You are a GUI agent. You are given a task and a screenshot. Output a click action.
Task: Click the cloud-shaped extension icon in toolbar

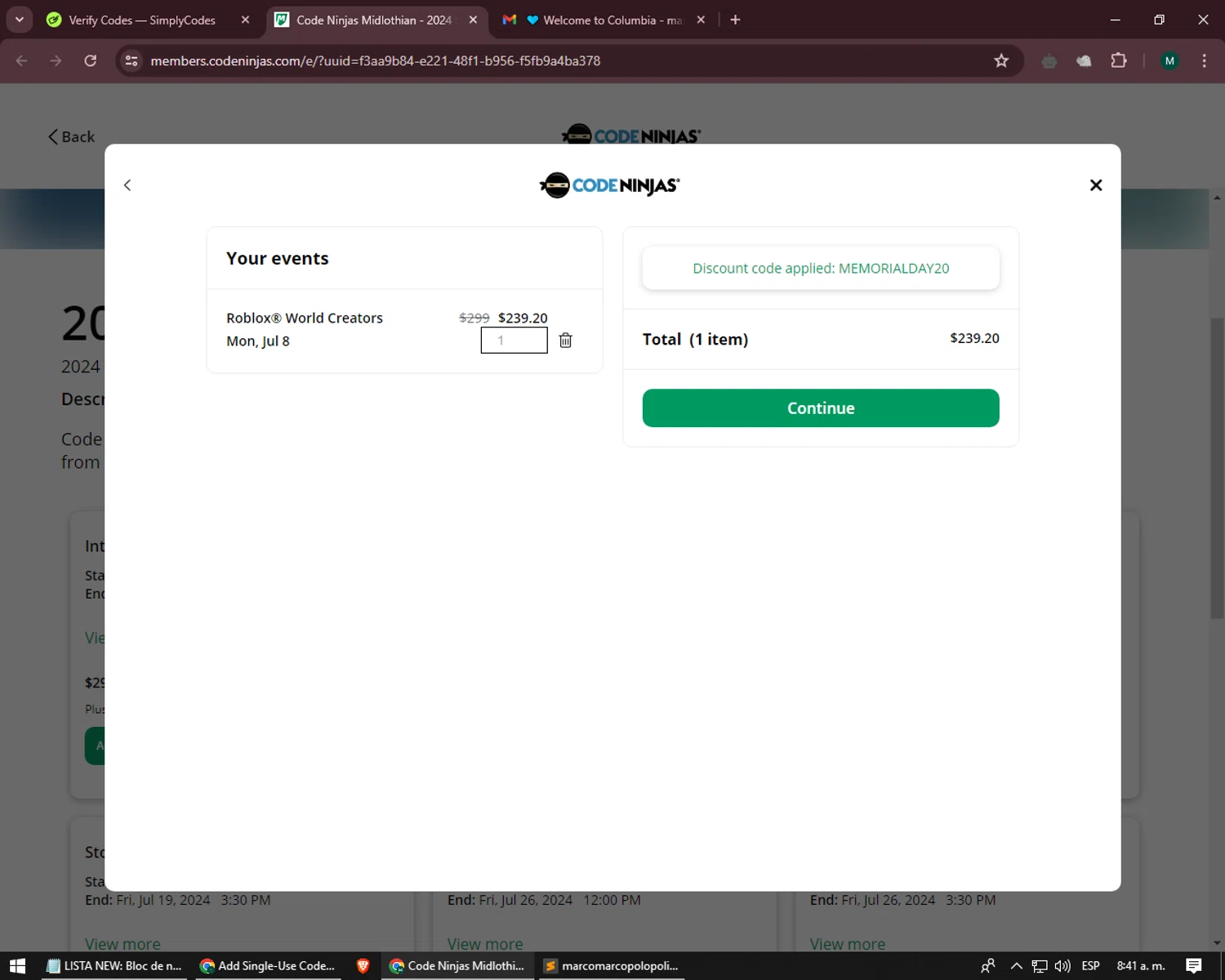coord(1084,60)
